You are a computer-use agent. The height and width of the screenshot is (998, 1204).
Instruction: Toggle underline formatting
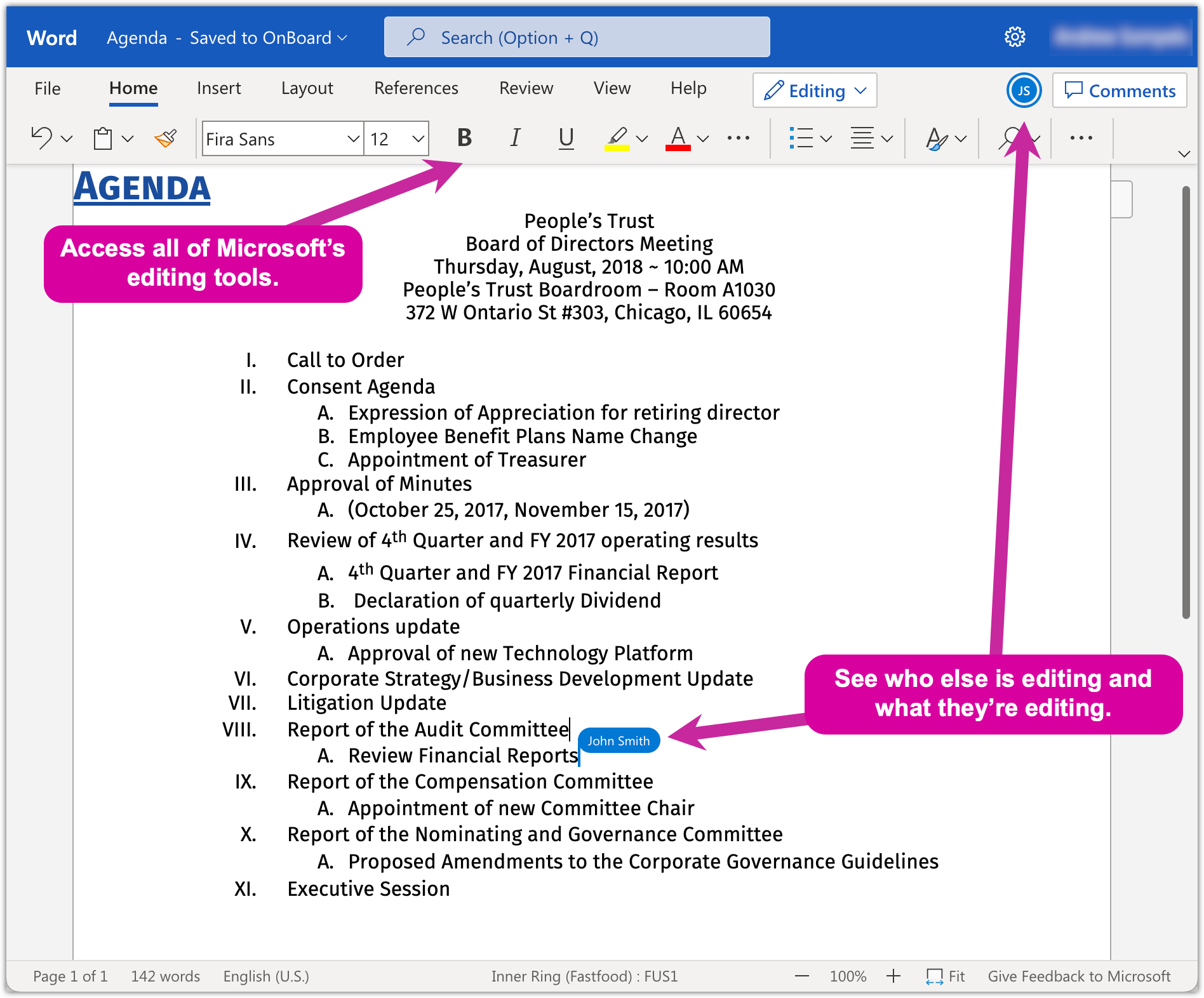(x=566, y=138)
